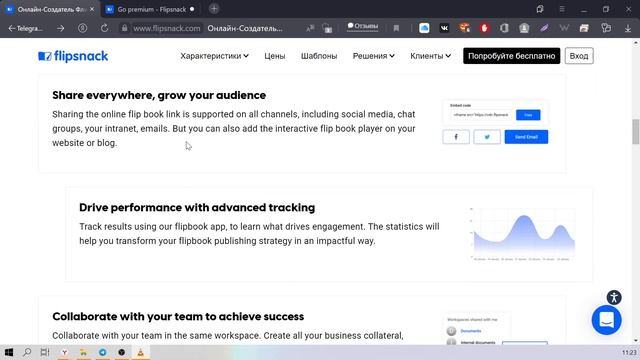Open Task View on taskbar
The width and height of the screenshot is (640, 360).
(45, 352)
